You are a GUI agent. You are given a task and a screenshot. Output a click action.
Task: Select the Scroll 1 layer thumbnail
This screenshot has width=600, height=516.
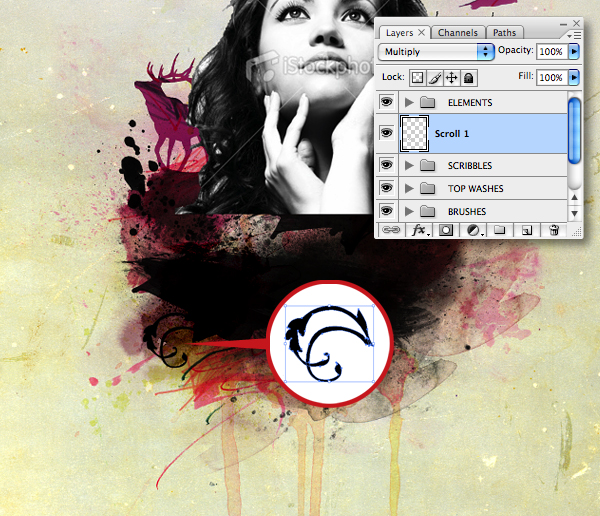coord(414,133)
